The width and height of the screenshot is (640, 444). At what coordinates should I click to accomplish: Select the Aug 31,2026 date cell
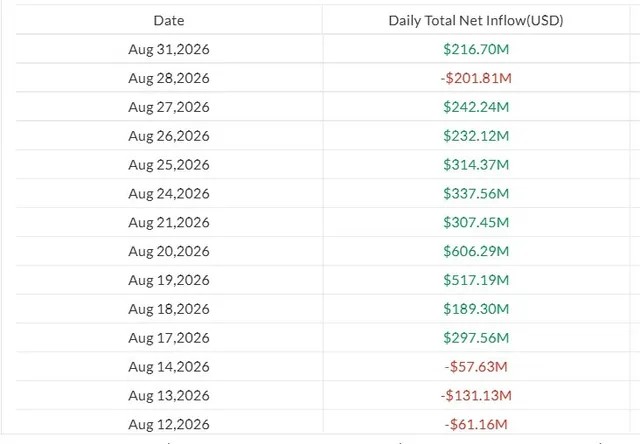(x=169, y=49)
